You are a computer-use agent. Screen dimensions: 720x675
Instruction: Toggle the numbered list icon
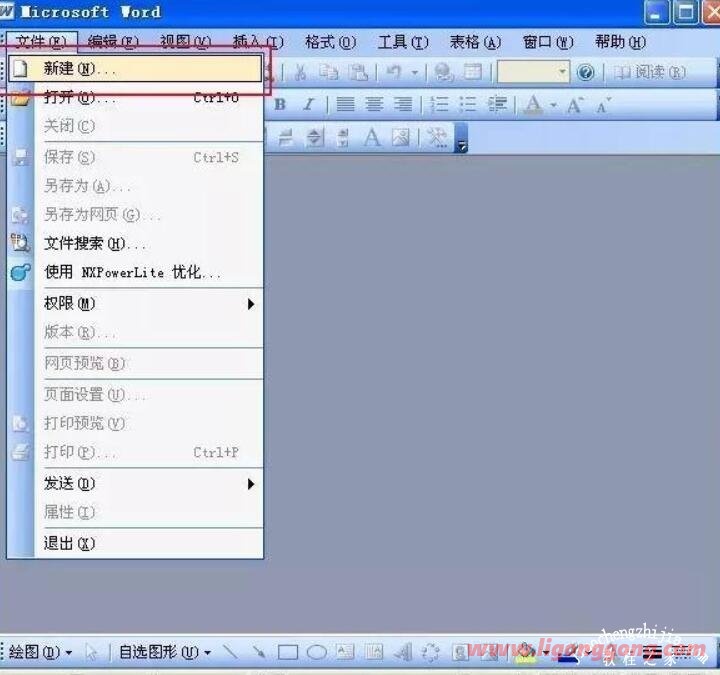439,105
